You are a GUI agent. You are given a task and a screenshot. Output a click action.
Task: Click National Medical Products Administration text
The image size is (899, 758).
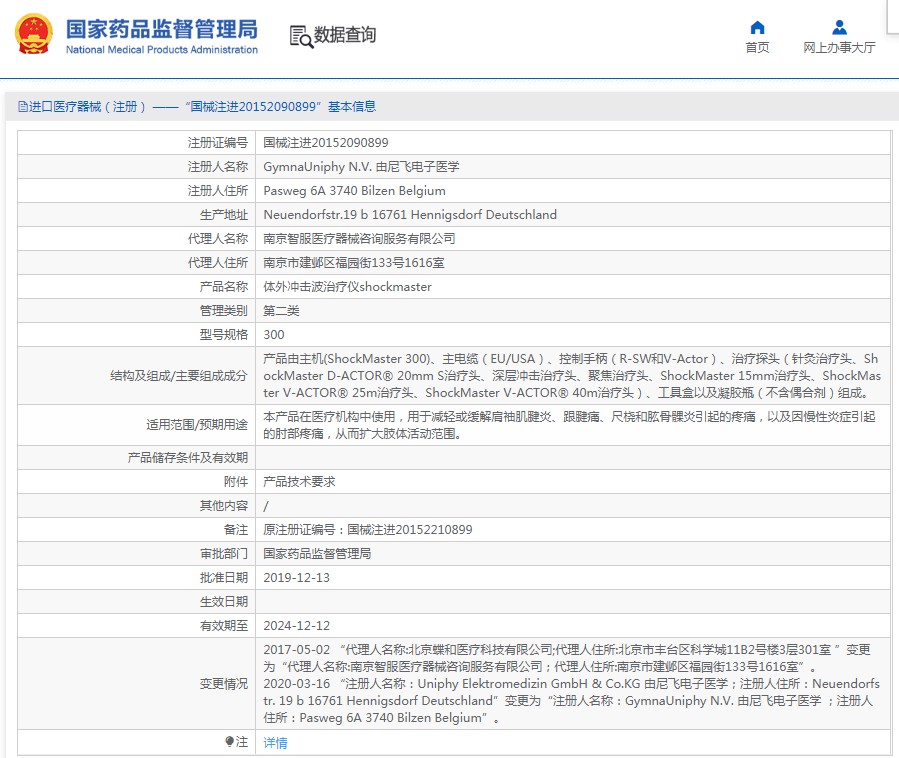tap(162, 50)
